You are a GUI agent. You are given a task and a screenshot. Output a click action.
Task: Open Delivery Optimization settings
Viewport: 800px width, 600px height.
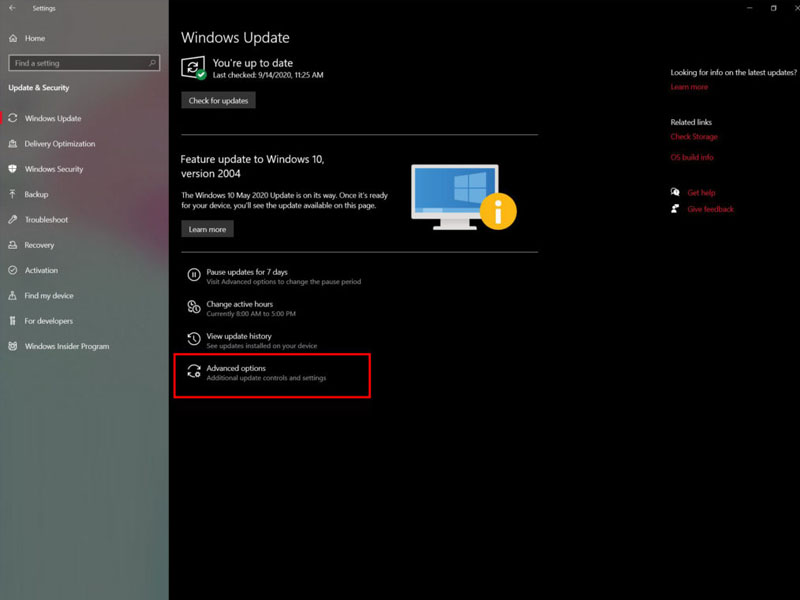(x=60, y=144)
